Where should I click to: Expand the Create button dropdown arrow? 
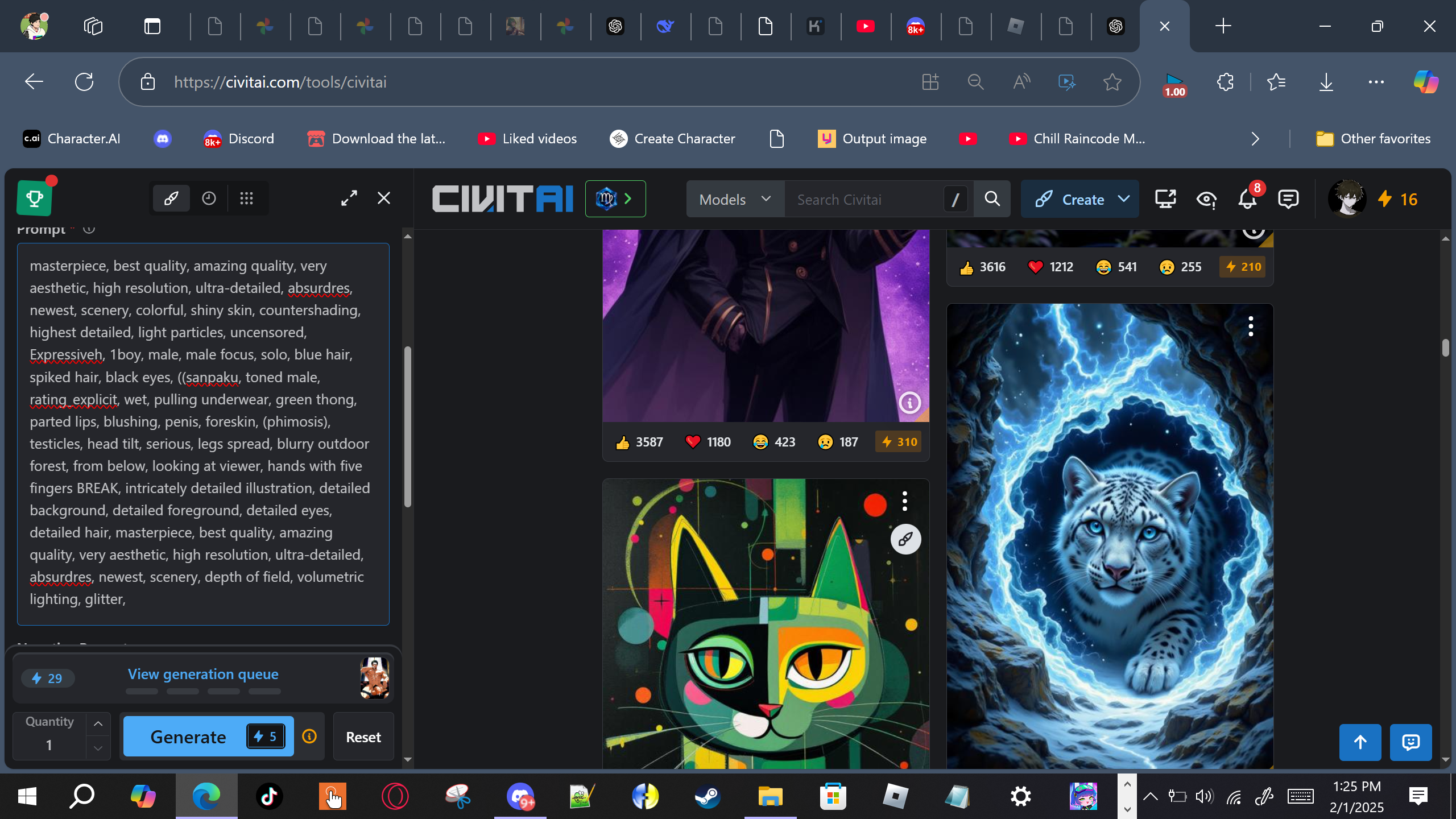1123,199
